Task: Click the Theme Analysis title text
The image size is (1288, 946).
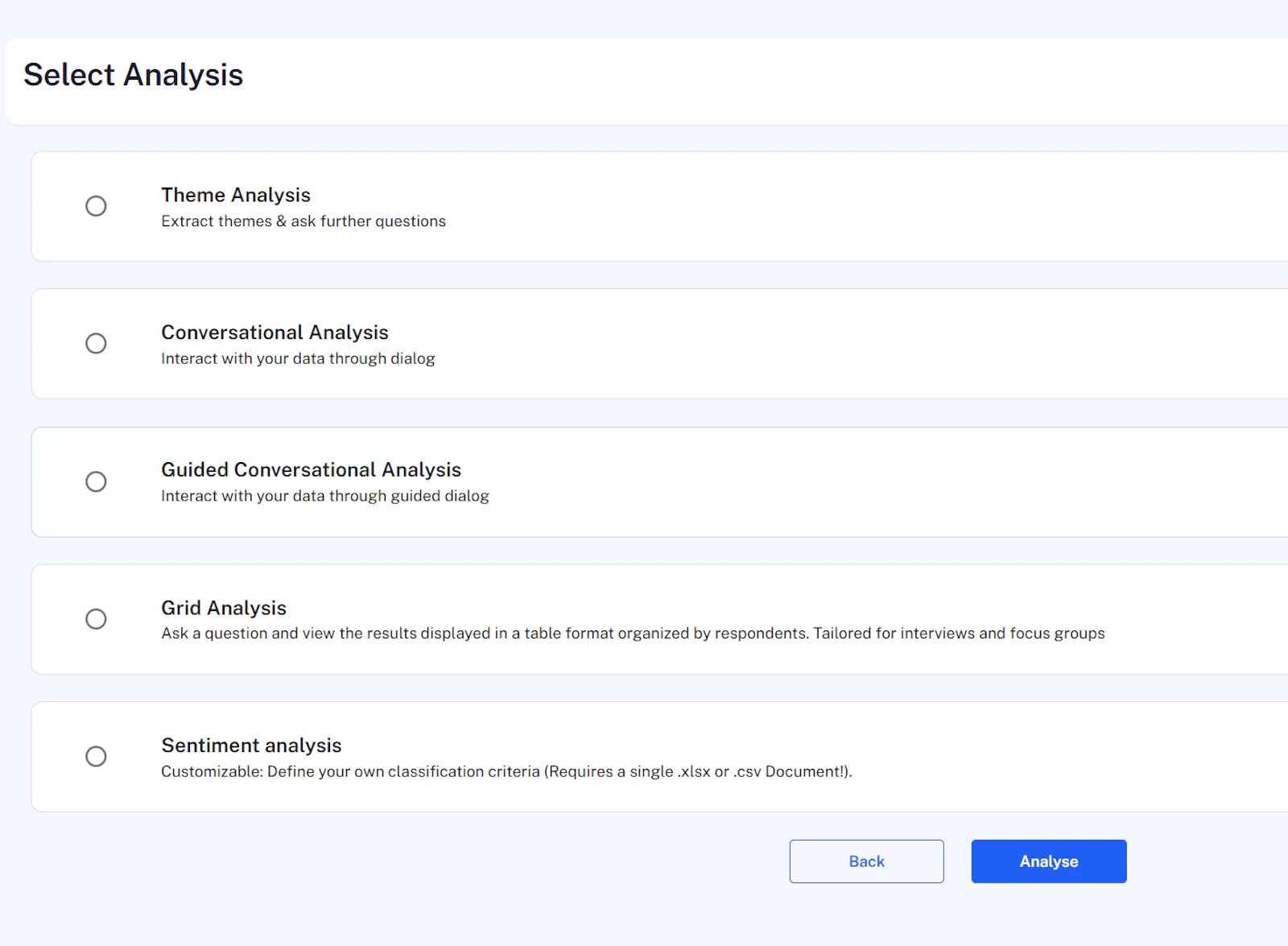Action: coord(236,195)
